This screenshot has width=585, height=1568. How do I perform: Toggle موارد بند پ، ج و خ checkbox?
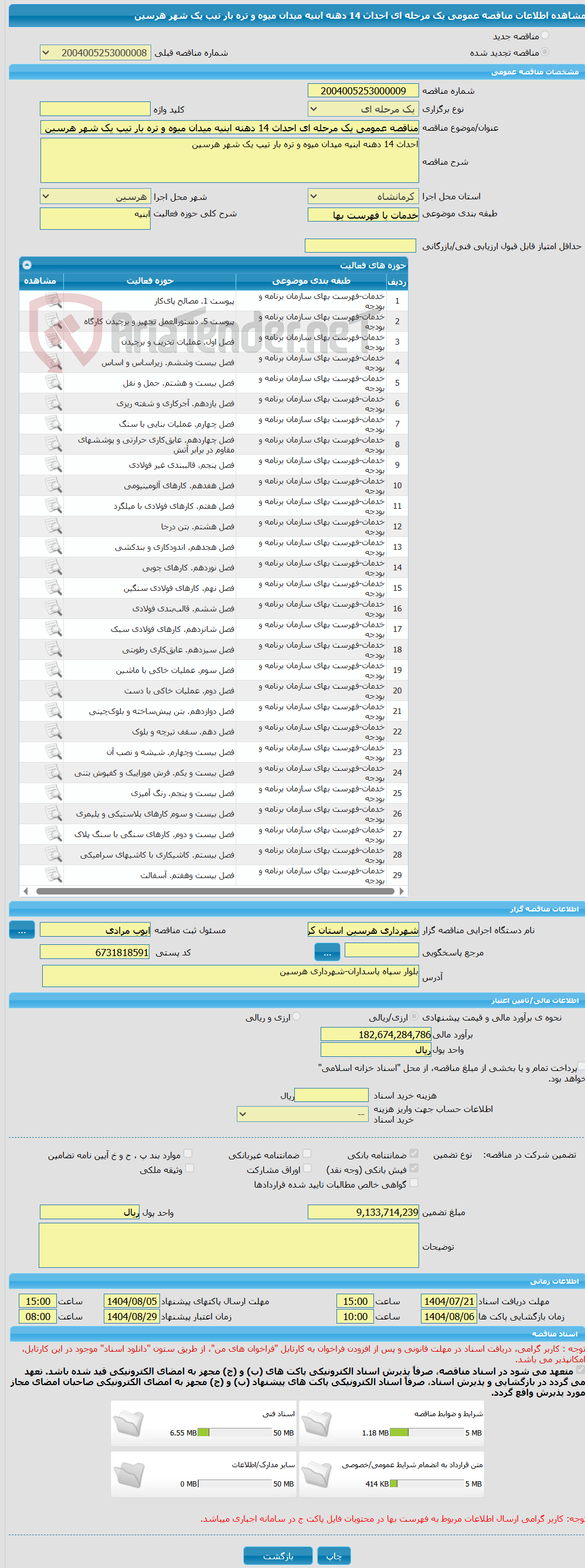pos(188,1153)
